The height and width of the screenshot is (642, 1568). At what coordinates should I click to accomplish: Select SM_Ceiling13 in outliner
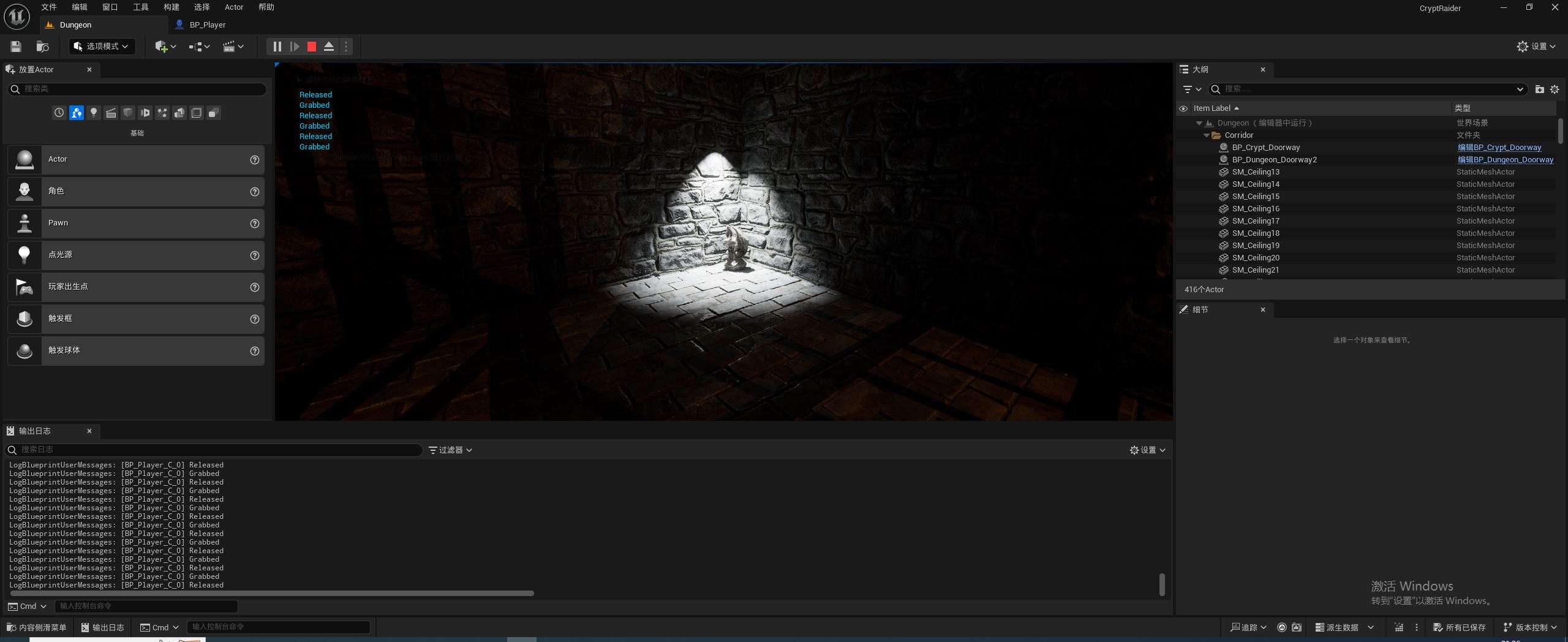pyautogui.click(x=1255, y=172)
